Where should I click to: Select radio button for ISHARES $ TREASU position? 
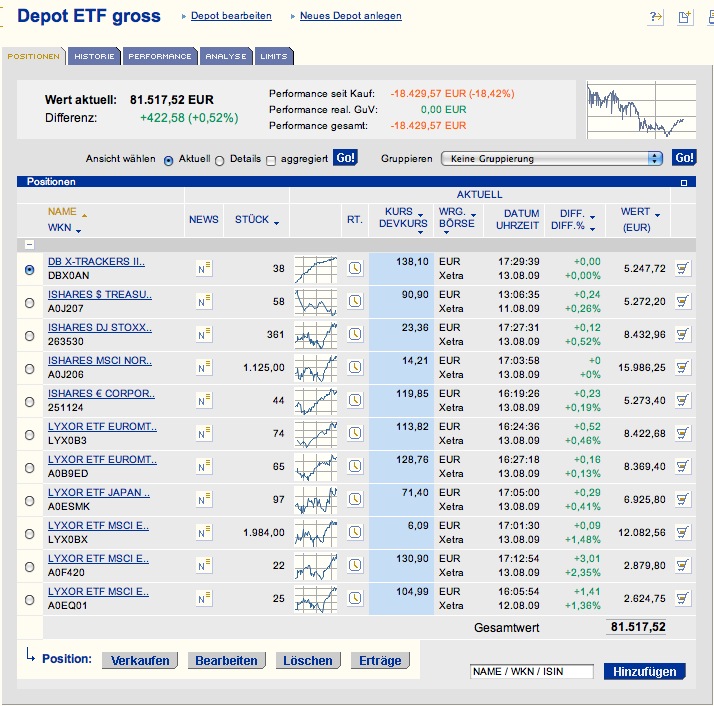pyautogui.click(x=29, y=302)
